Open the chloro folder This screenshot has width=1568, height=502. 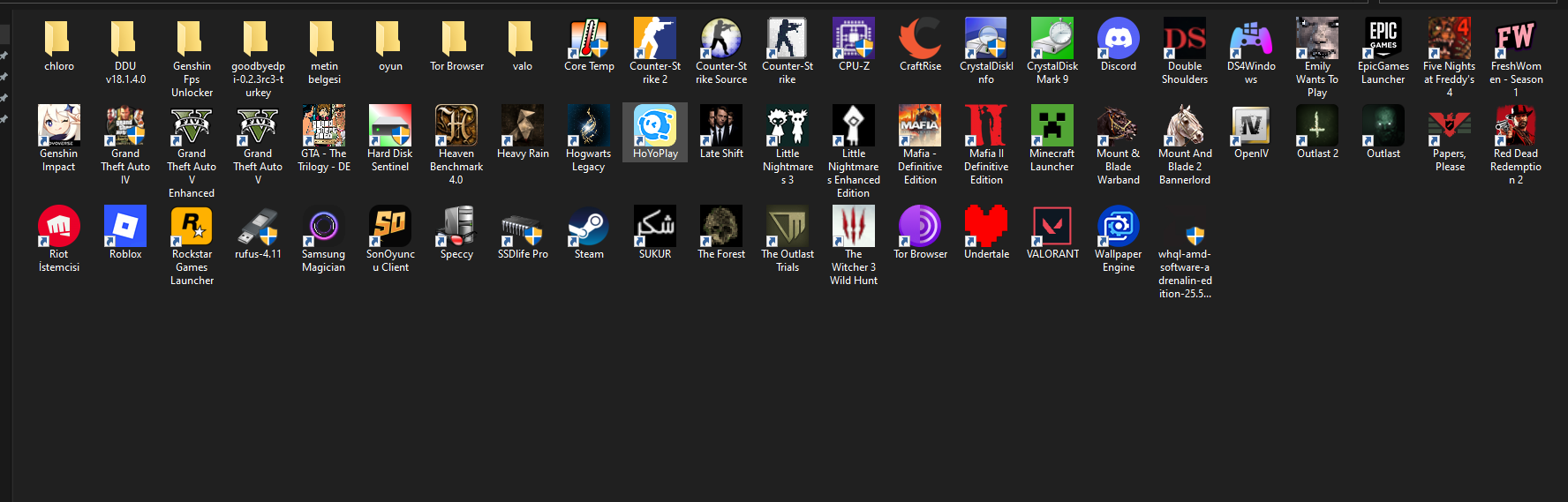pyautogui.click(x=59, y=38)
